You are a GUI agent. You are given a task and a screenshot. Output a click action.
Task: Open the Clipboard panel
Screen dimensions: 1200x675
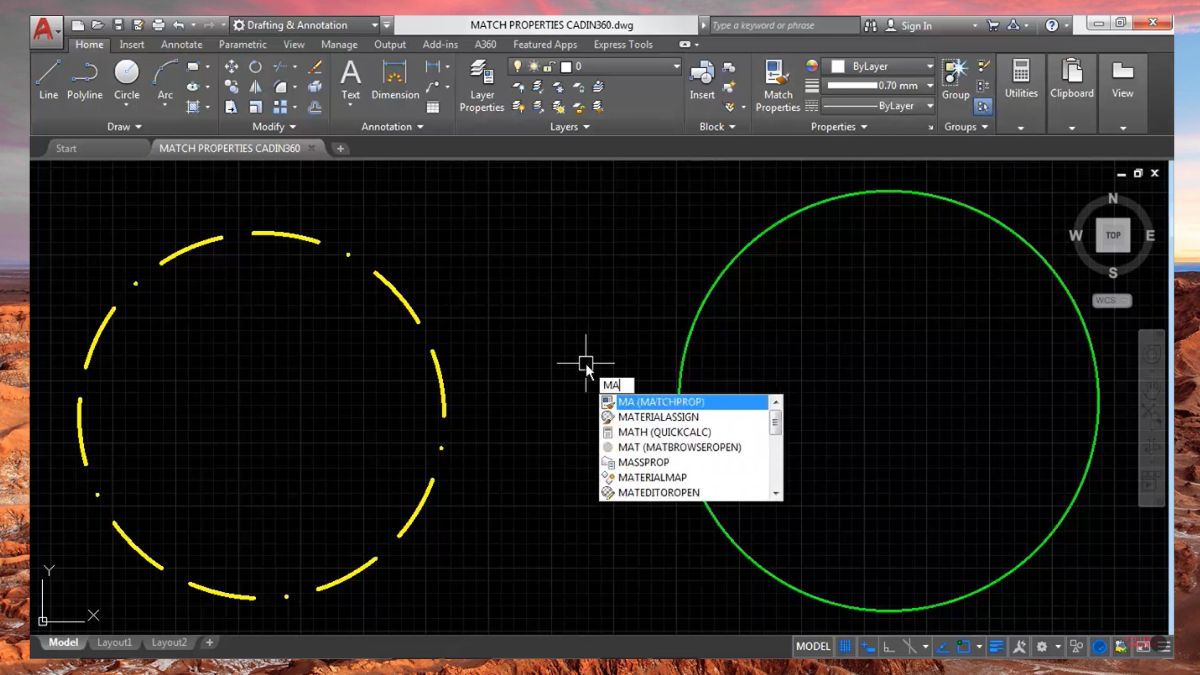tap(1072, 92)
